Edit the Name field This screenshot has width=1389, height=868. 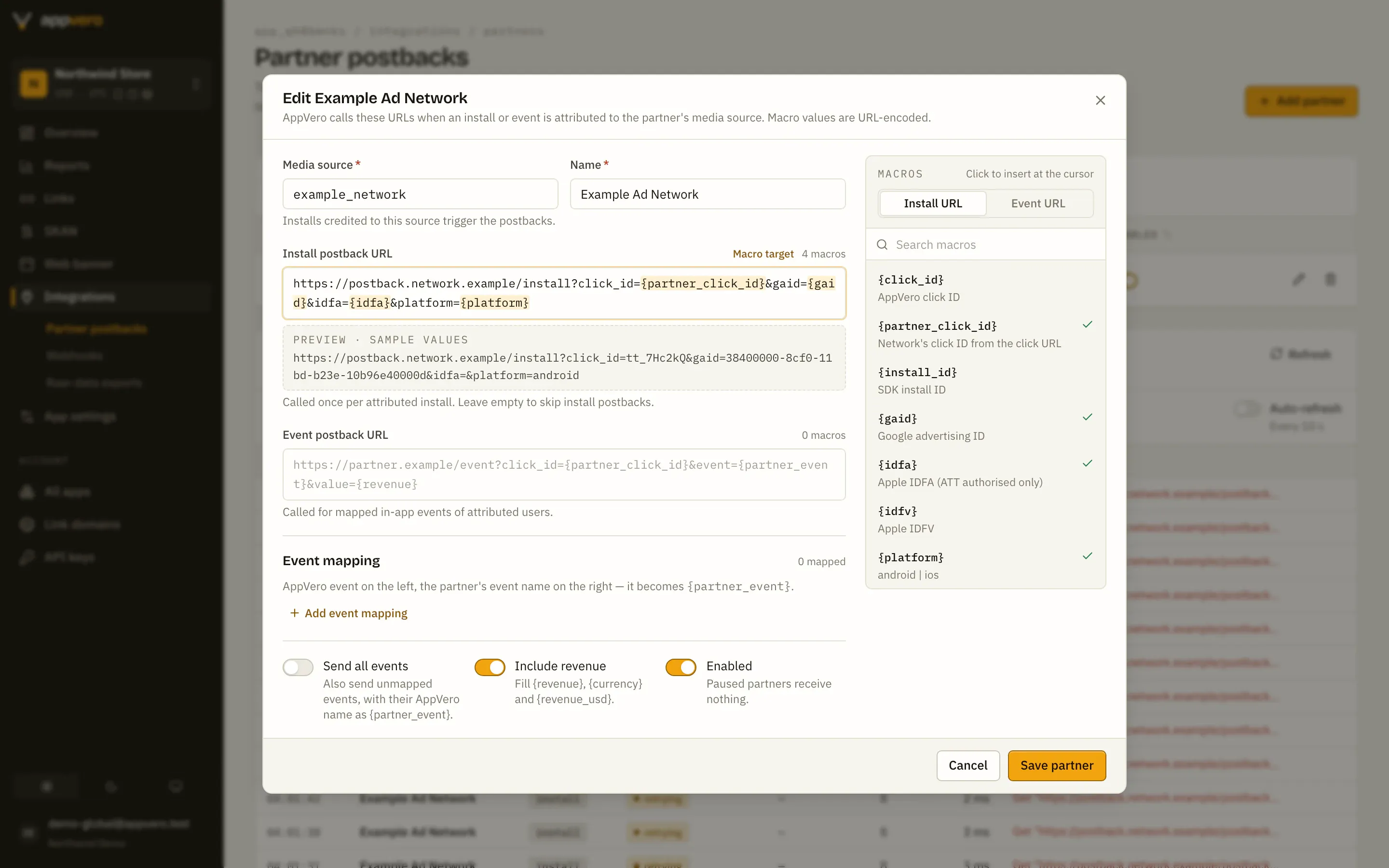point(708,194)
